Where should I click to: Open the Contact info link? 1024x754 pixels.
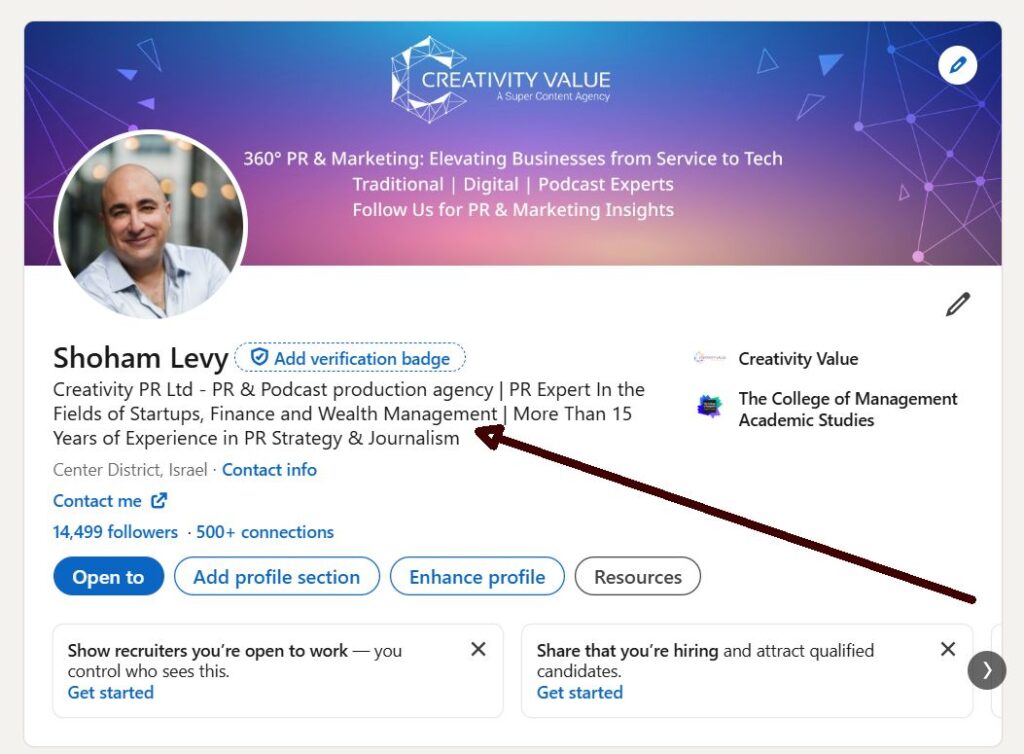(x=269, y=470)
